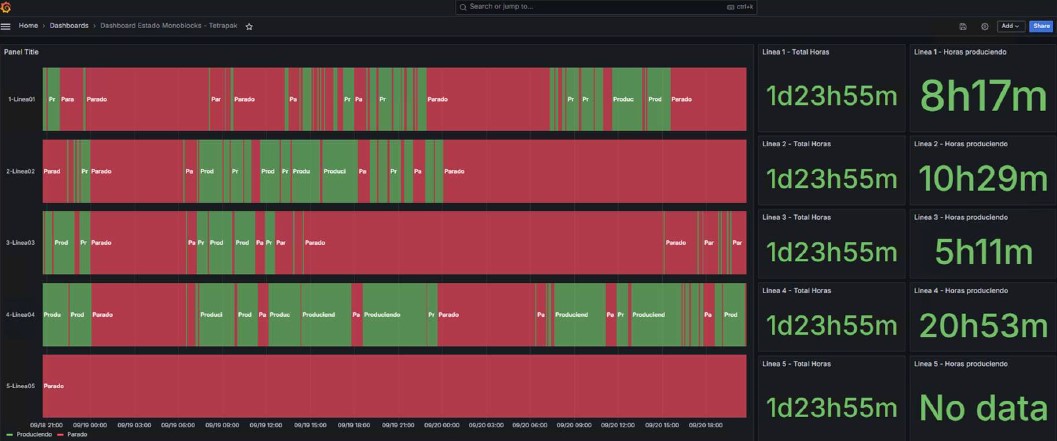
Task: Click Linea 4 - Horas produciendo panel title
Action: pos(961,291)
